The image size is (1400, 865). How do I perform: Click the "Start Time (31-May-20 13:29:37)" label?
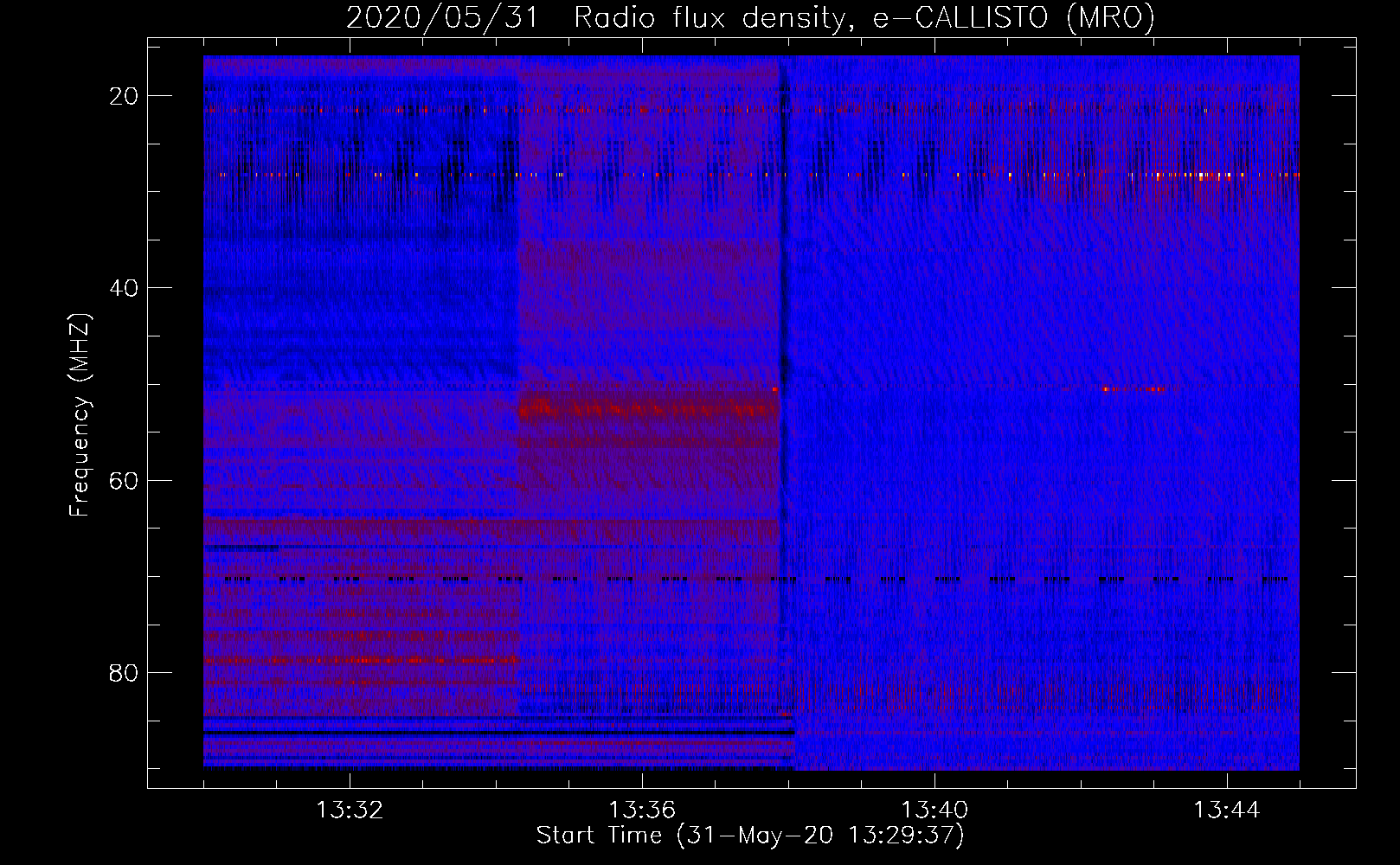coord(750,836)
